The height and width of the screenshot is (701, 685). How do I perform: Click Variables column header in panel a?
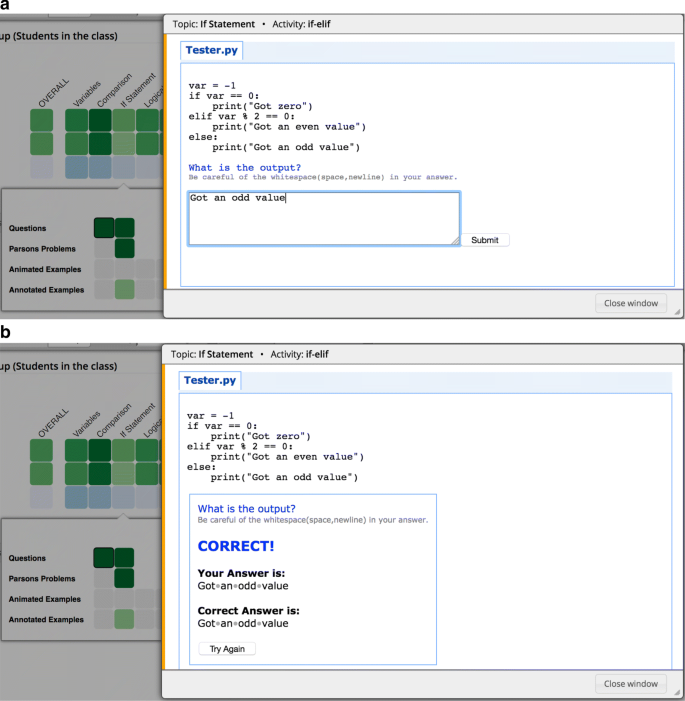pos(87,94)
